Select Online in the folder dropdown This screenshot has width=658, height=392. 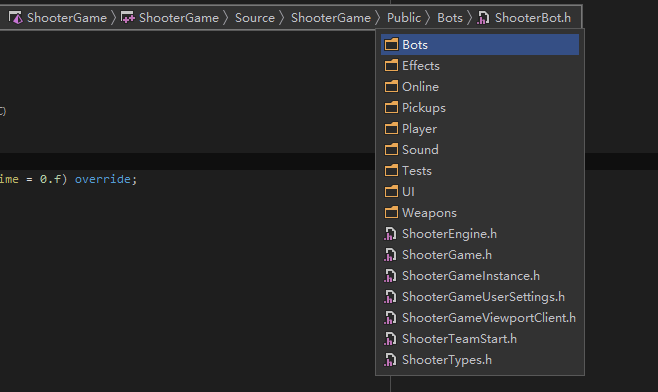(x=480, y=86)
